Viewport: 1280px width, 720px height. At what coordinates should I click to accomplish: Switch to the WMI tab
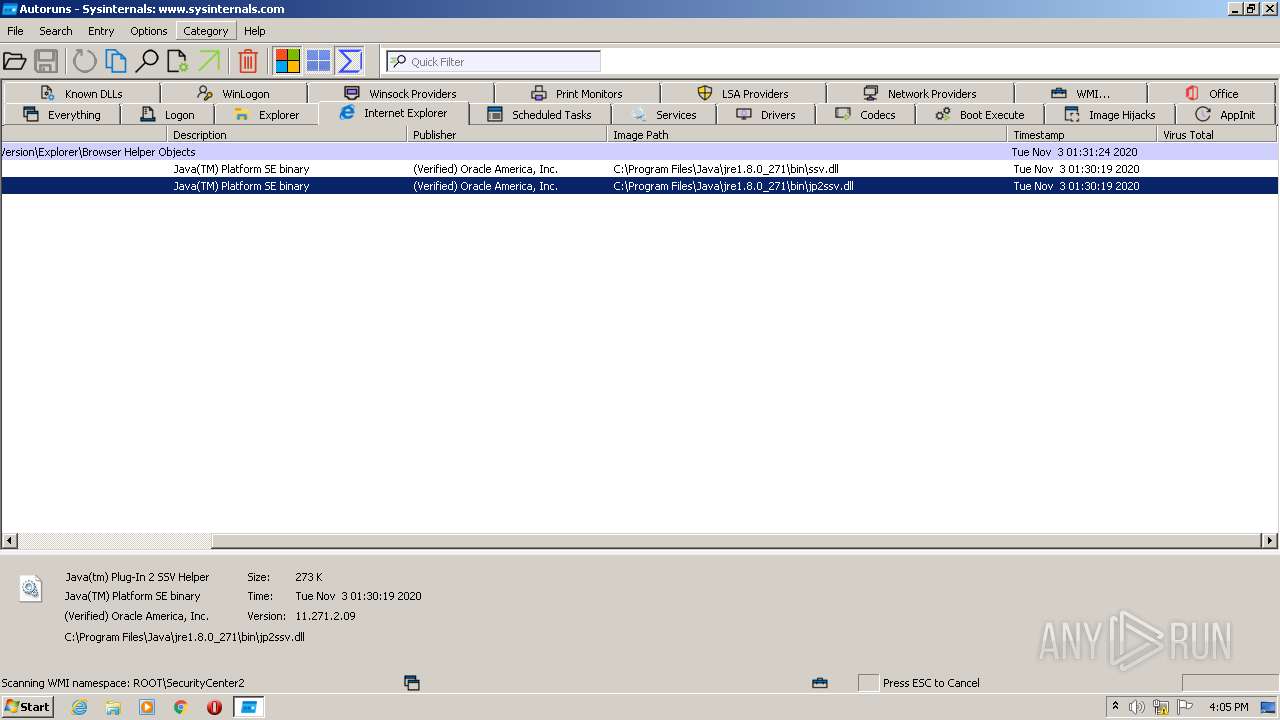coord(1081,93)
